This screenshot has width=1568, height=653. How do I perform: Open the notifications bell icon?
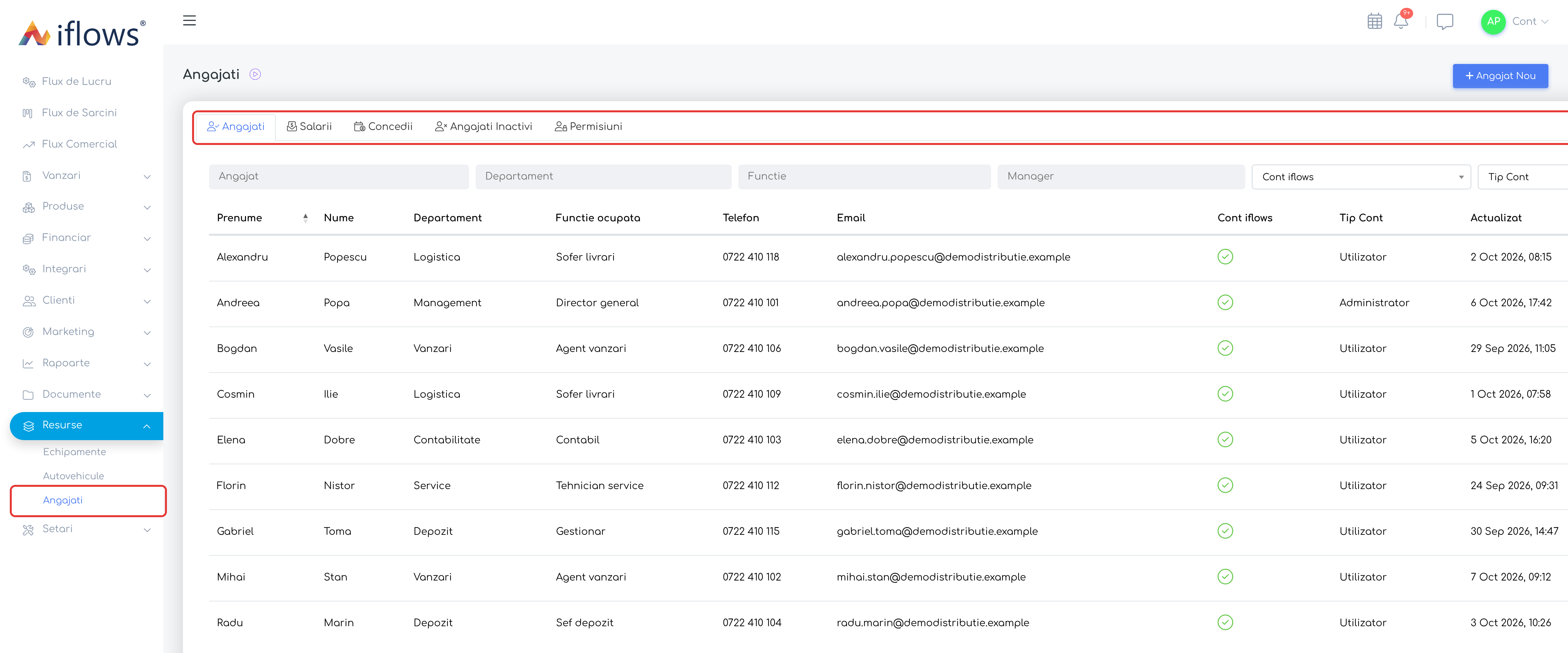pyautogui.click(x=1401, y=21)
